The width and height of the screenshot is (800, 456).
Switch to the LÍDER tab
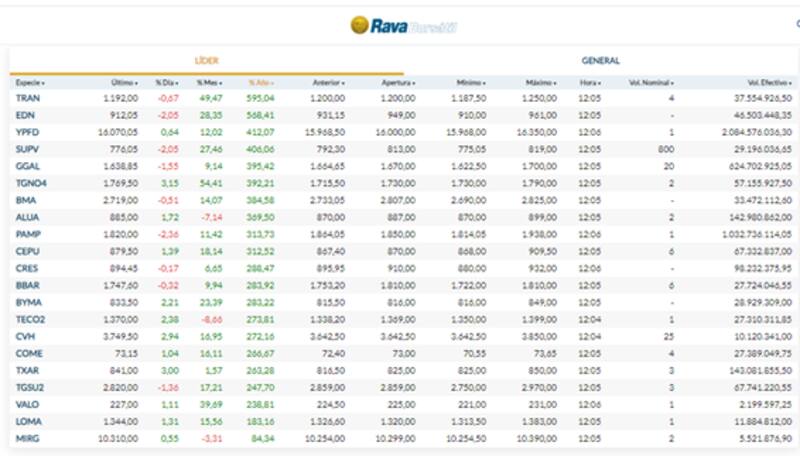pos(206,60)
